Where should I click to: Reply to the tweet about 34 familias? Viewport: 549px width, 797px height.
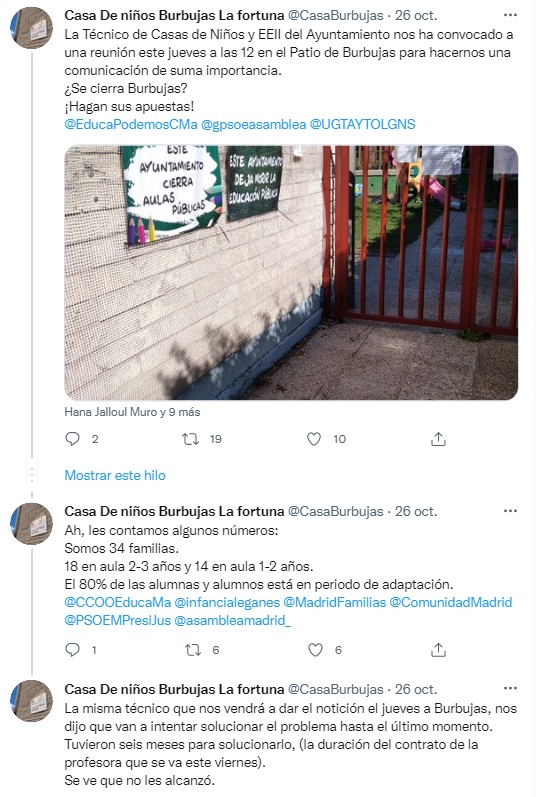(73, 649)
